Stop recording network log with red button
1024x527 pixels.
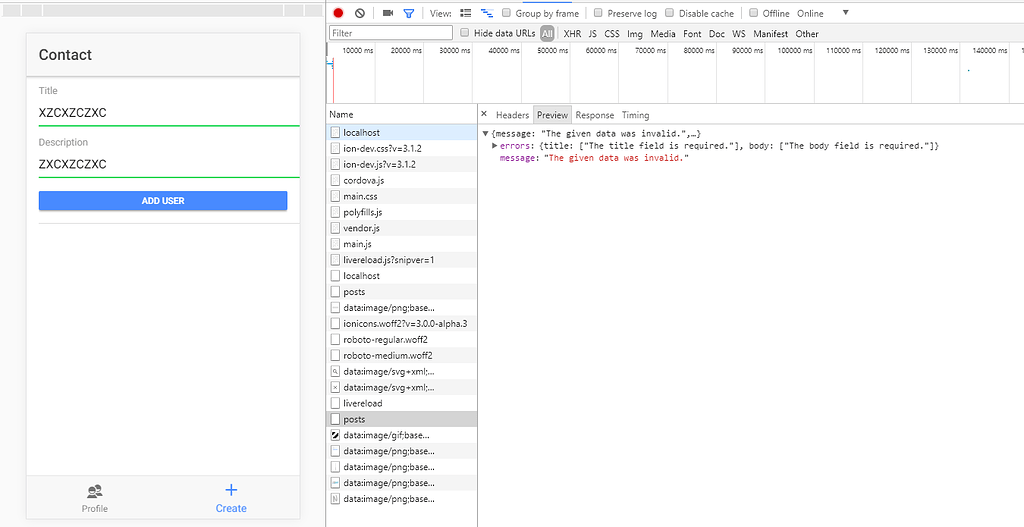click(338, 13)
